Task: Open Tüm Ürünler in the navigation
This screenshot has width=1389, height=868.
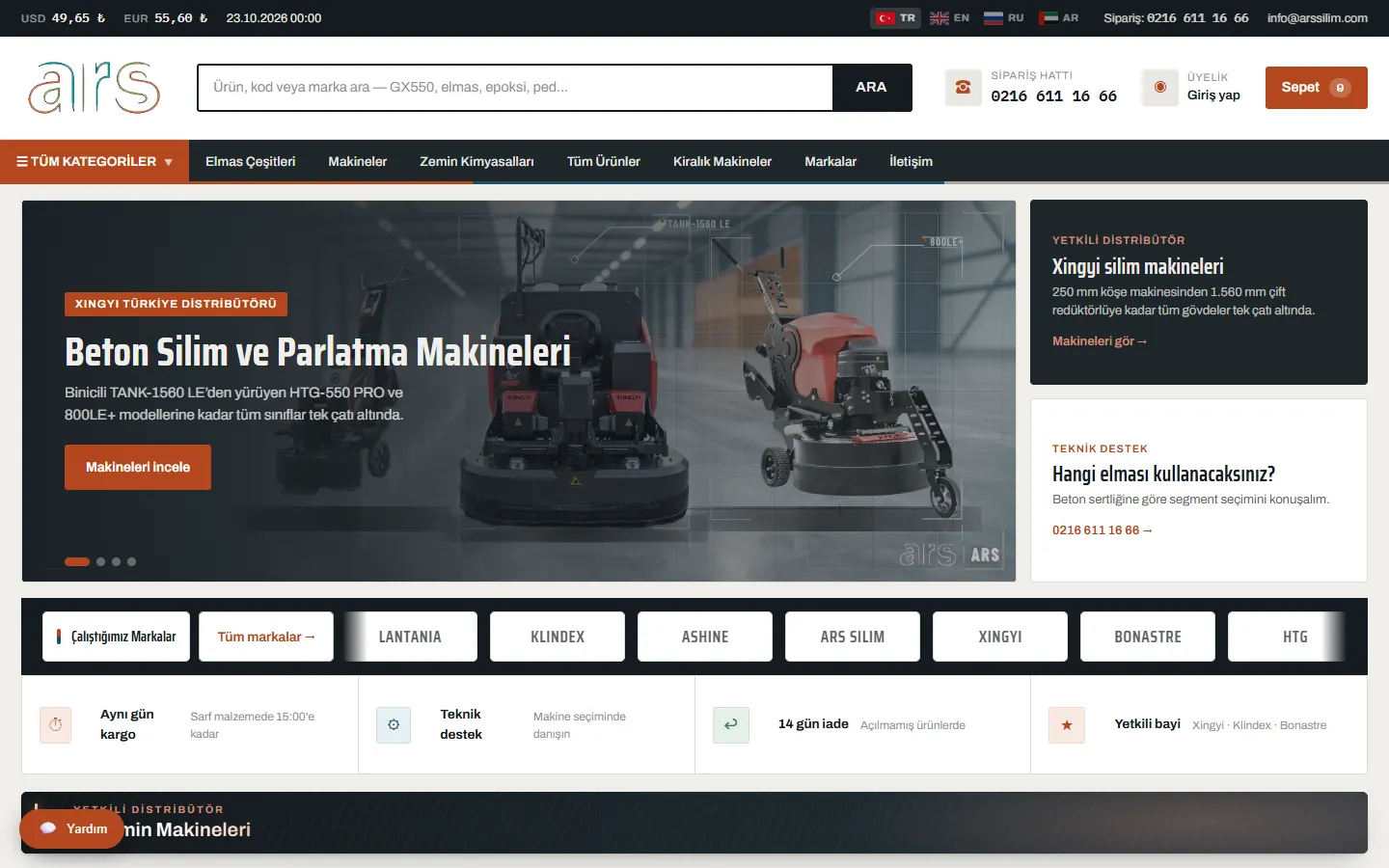Action: click(604, 161)
